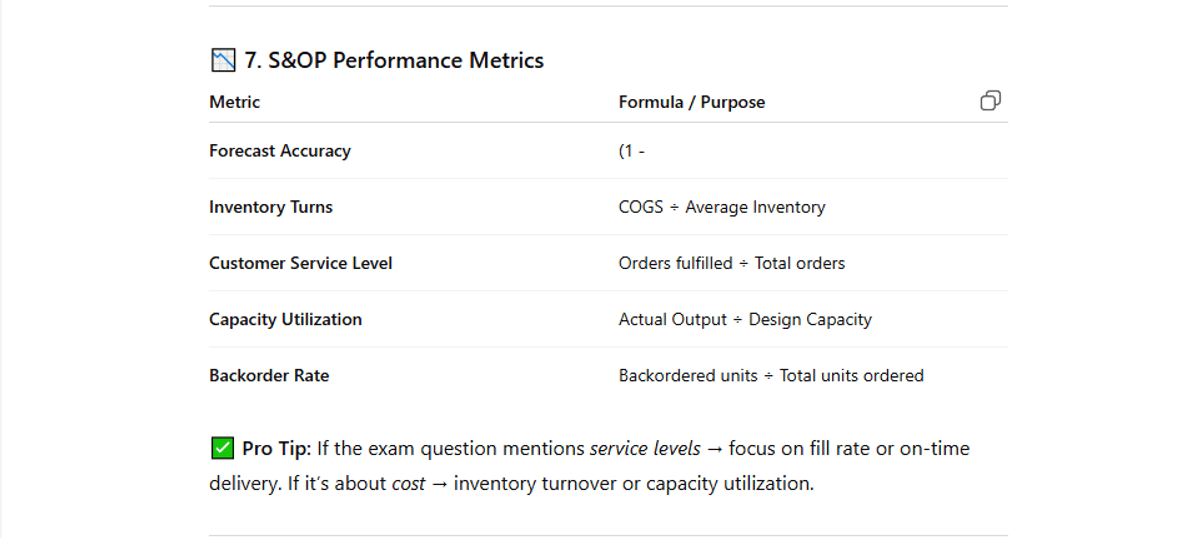
Task: Click the S&OP Performance Metrics heading
Action: pyautogui.click(x=394, y=61)
